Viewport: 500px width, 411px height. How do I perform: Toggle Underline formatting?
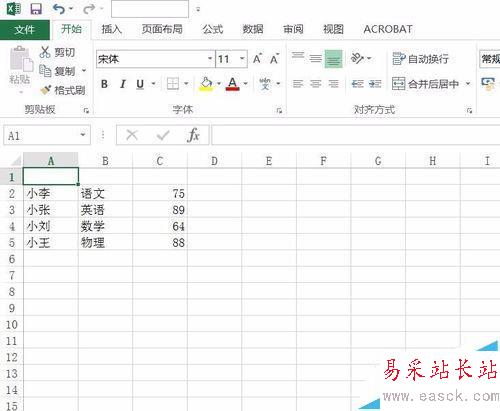point(140,84)
